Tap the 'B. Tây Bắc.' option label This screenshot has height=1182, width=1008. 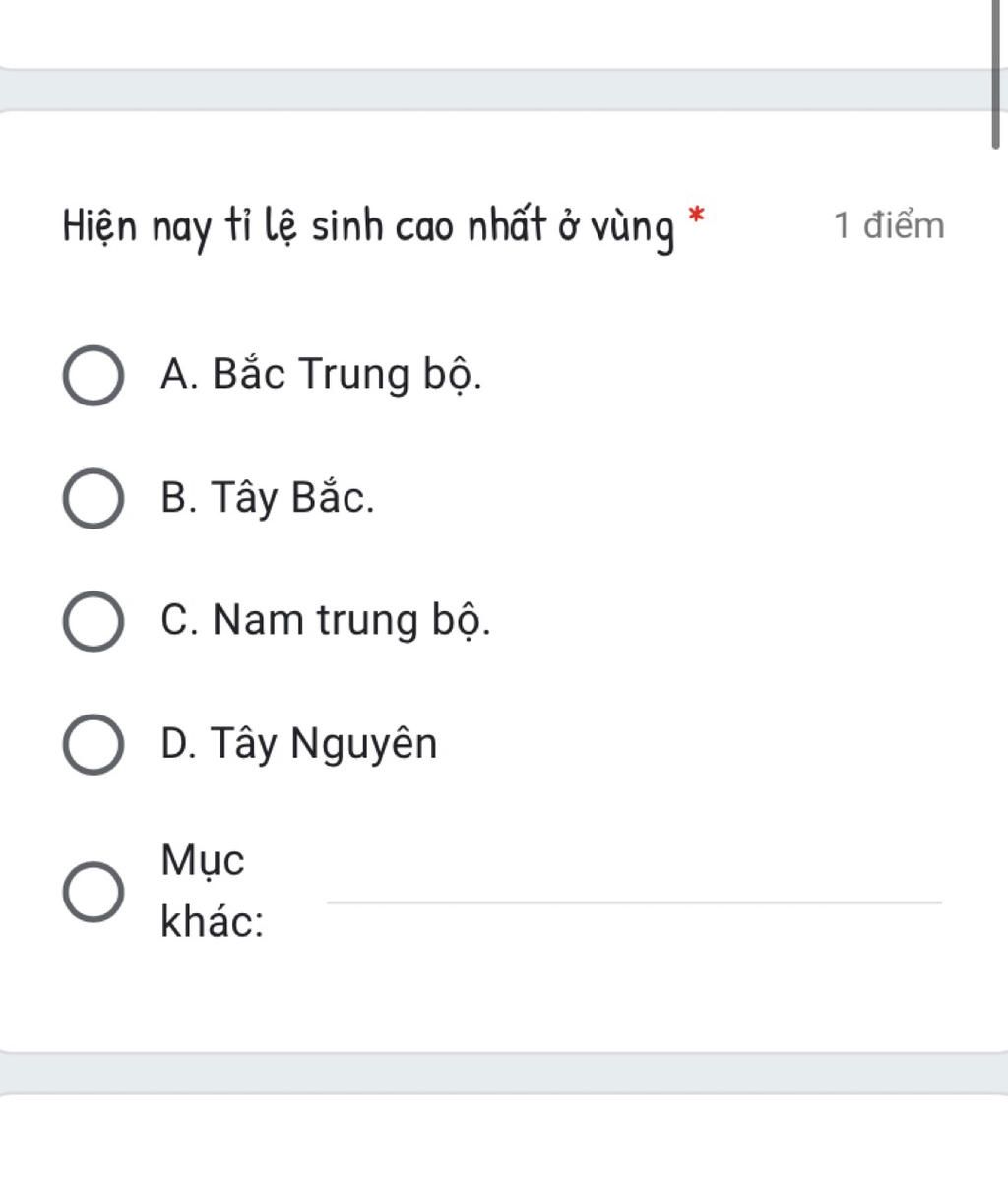[268, 498]
